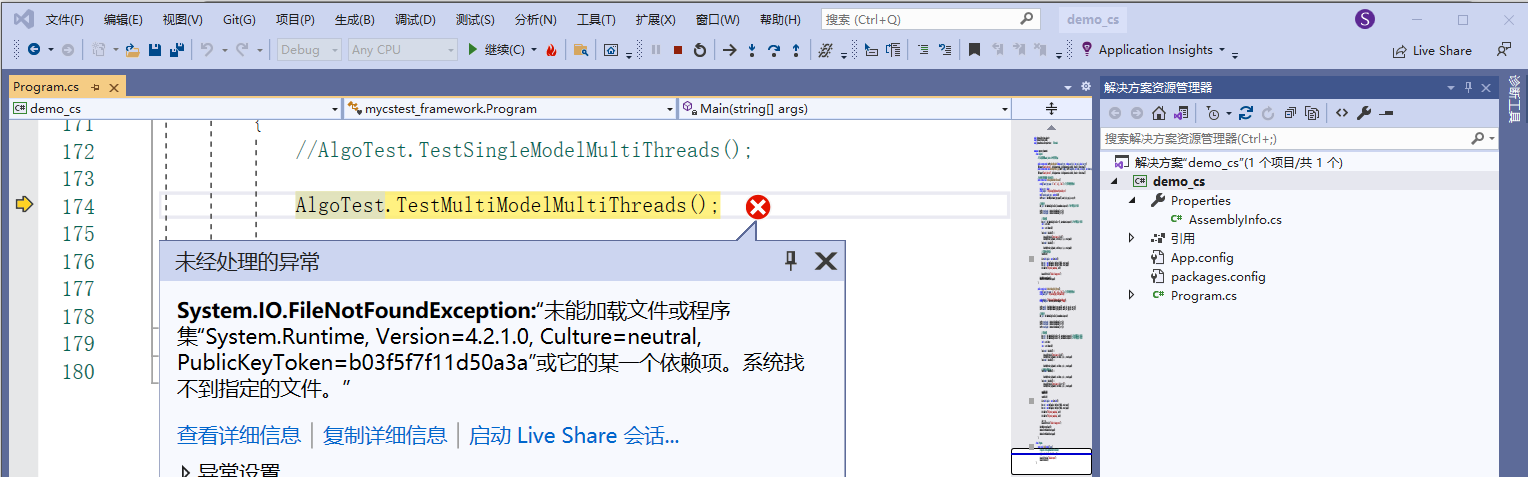Viewport: 1528px width, 477px height.
Task: Open the 编辑(E) menu
Action: pos(123,20)
